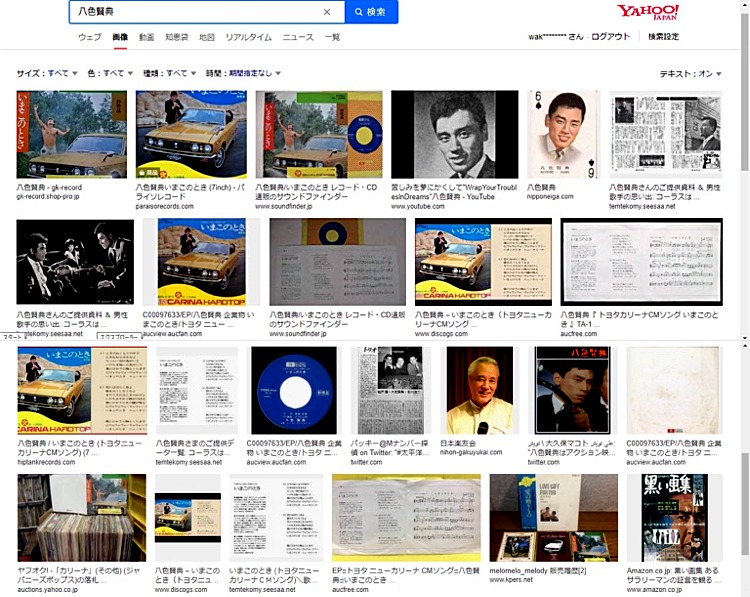This screenshot has width=750, height=597.
Task: Open second-row discogs Carina cover with lyrics thumbnail
Action: point(483,262)
